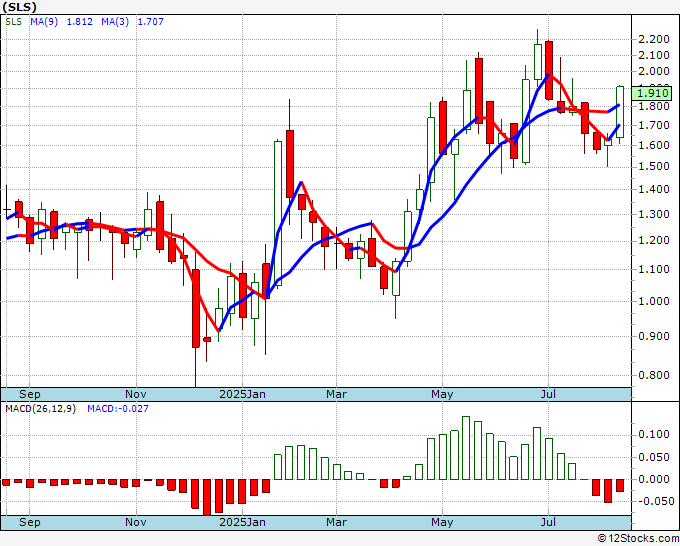Click the MA(9) legend label
This screenshot has width=680, height=546.
pyautogui.click(x=44, y=22)
